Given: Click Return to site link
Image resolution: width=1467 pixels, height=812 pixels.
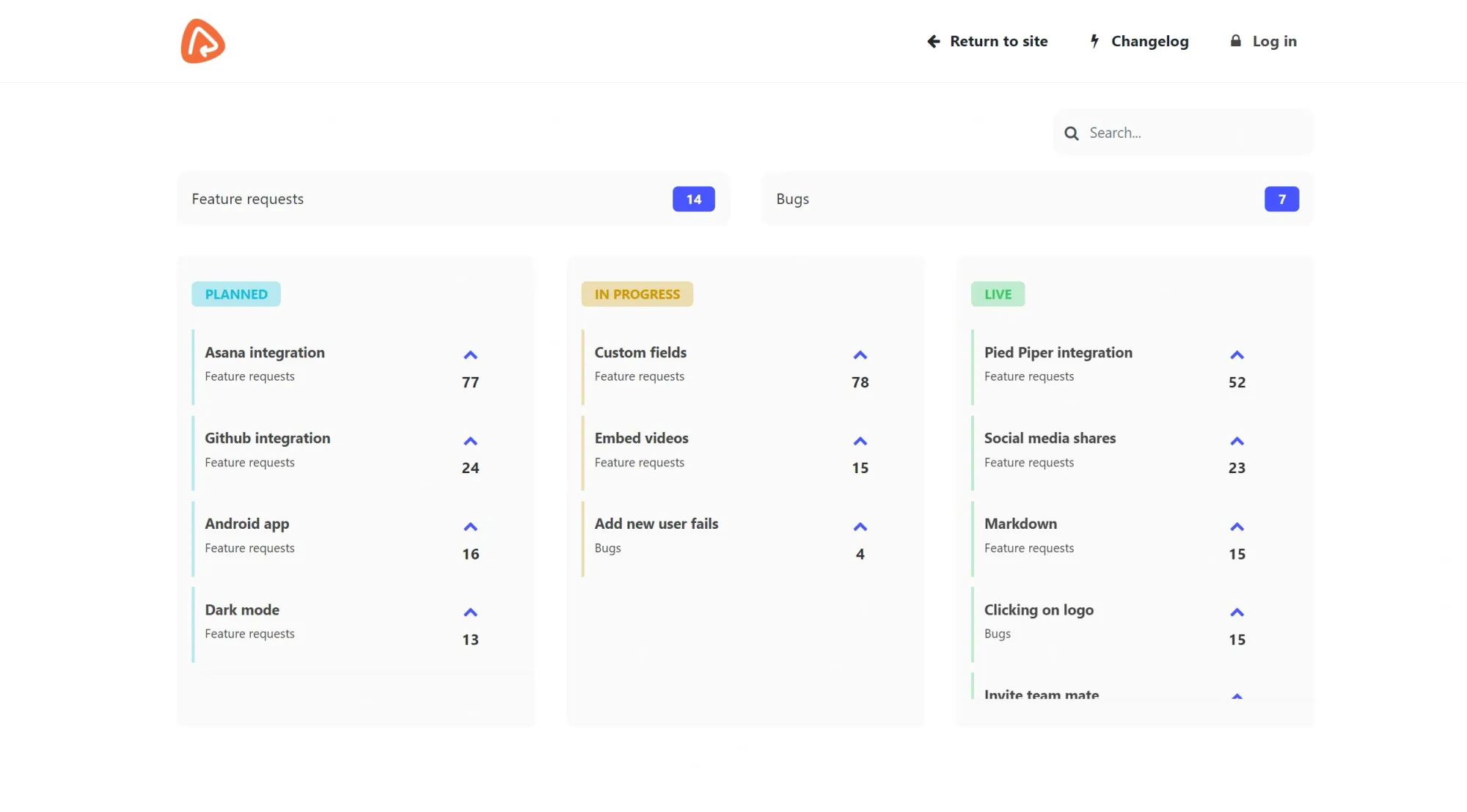Looking at the screenshot, I should coord(987,41).
